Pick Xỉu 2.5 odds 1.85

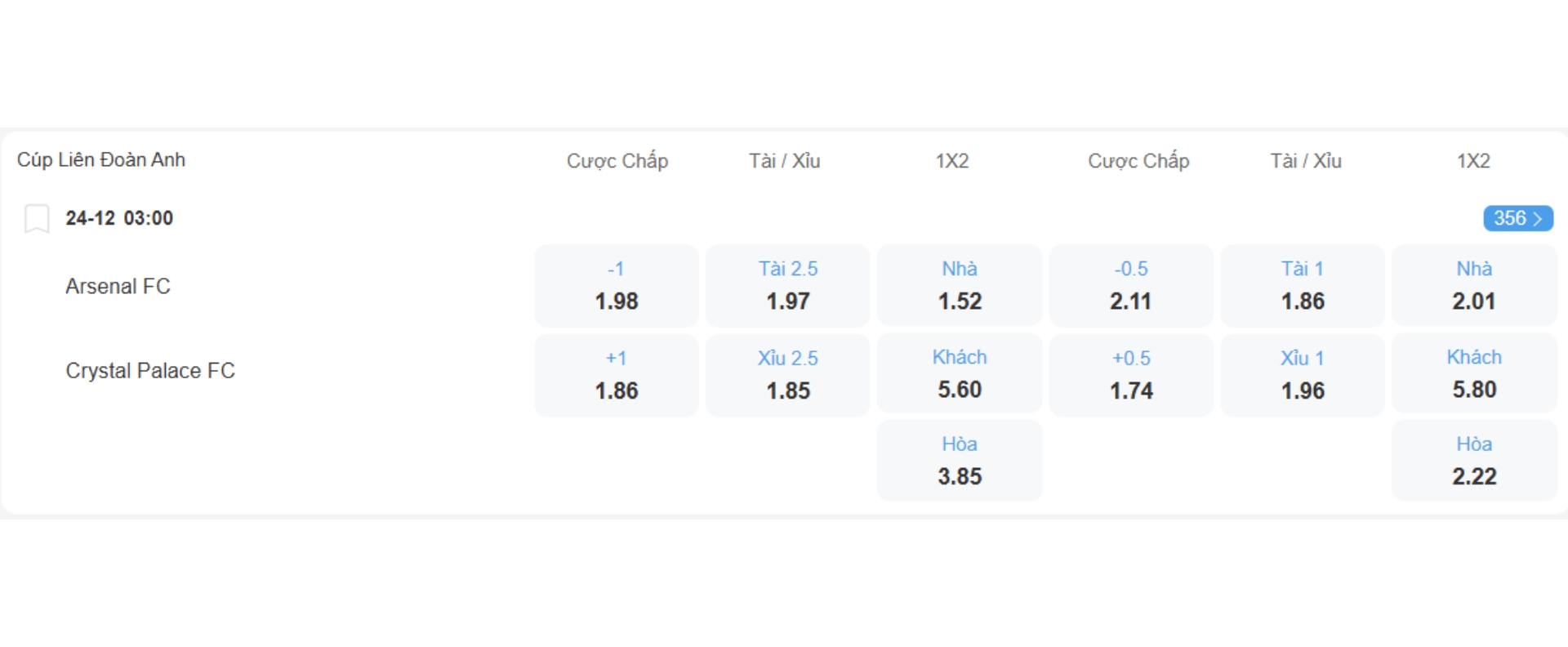coord(787,375)
